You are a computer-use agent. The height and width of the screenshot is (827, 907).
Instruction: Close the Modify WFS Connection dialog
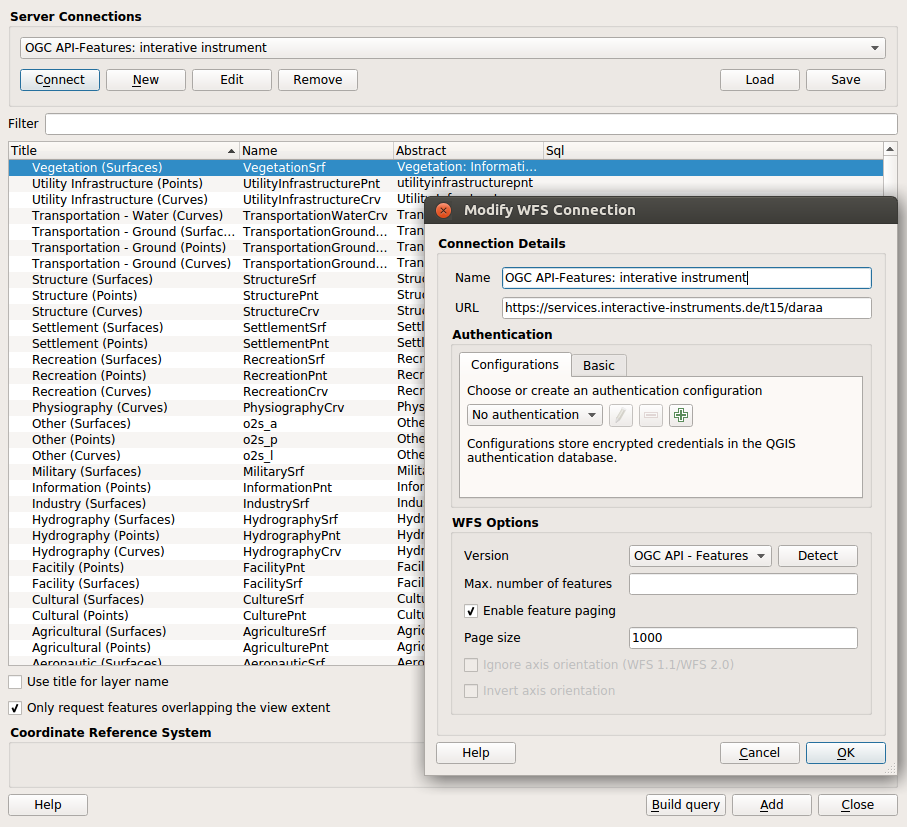[441, 210]
